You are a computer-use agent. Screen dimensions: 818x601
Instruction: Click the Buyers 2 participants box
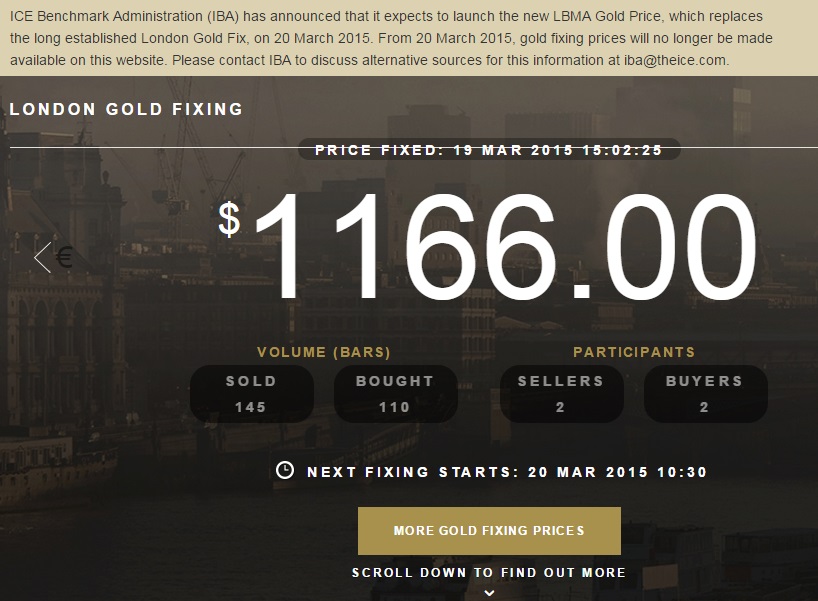pos(705,394)
